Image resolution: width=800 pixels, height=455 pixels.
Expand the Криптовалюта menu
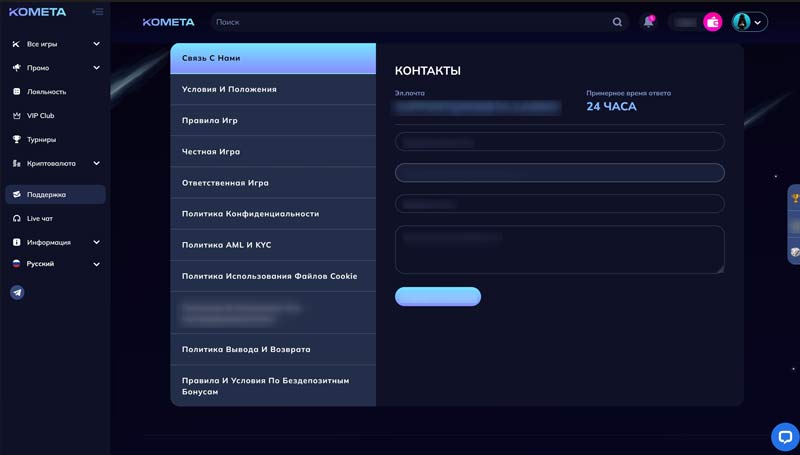tap(96, 163)
